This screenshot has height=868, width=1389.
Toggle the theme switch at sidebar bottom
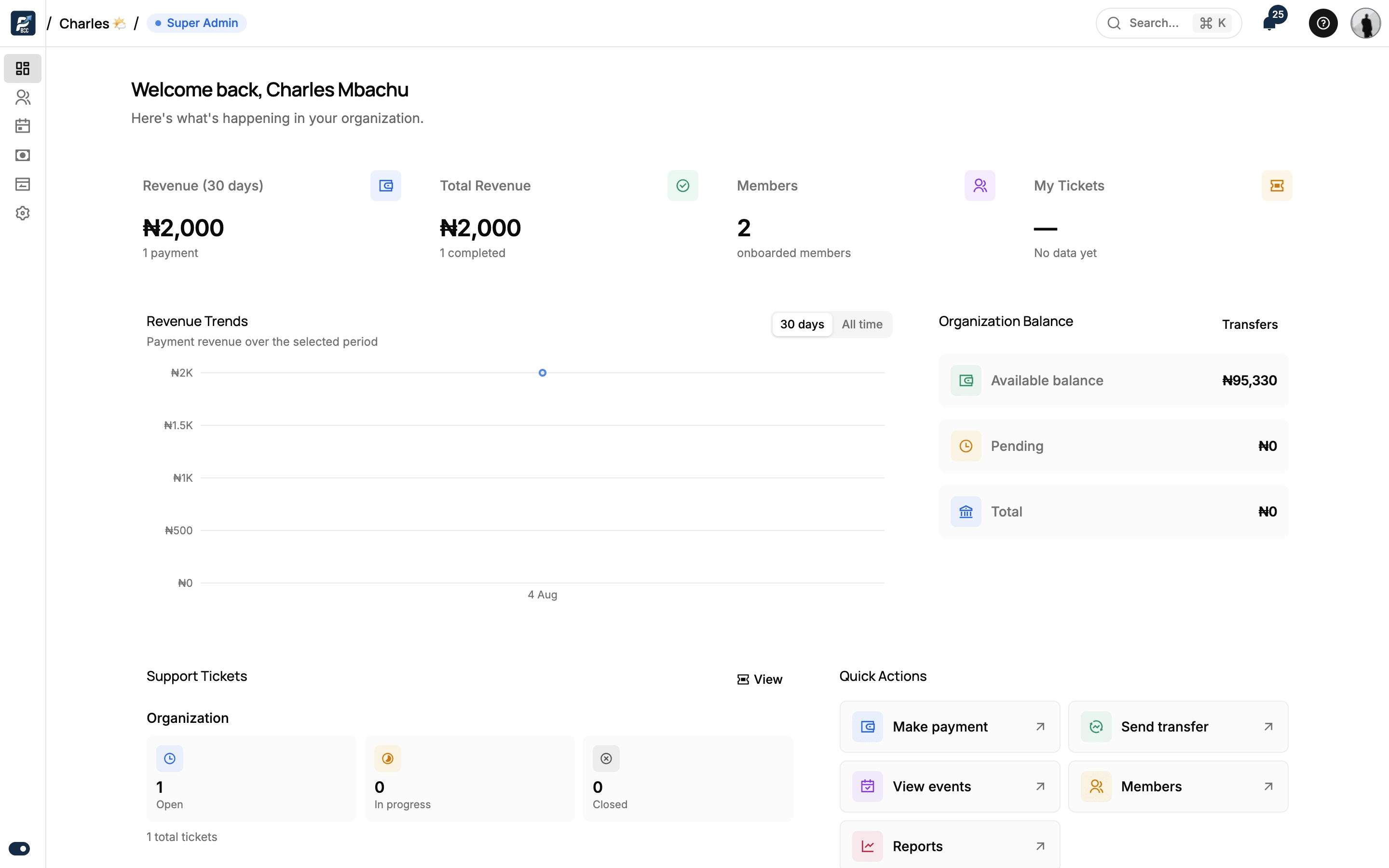(19, 848)
